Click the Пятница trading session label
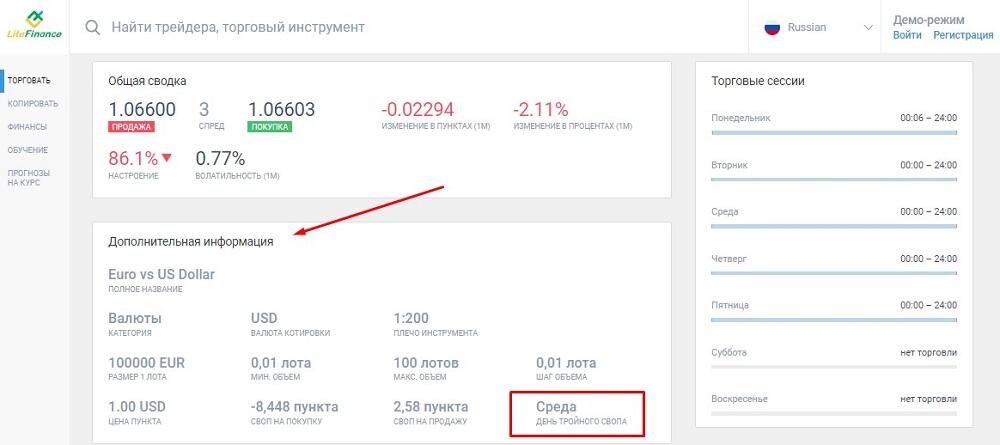The image size is (1000, 445). tap(730, 305)
